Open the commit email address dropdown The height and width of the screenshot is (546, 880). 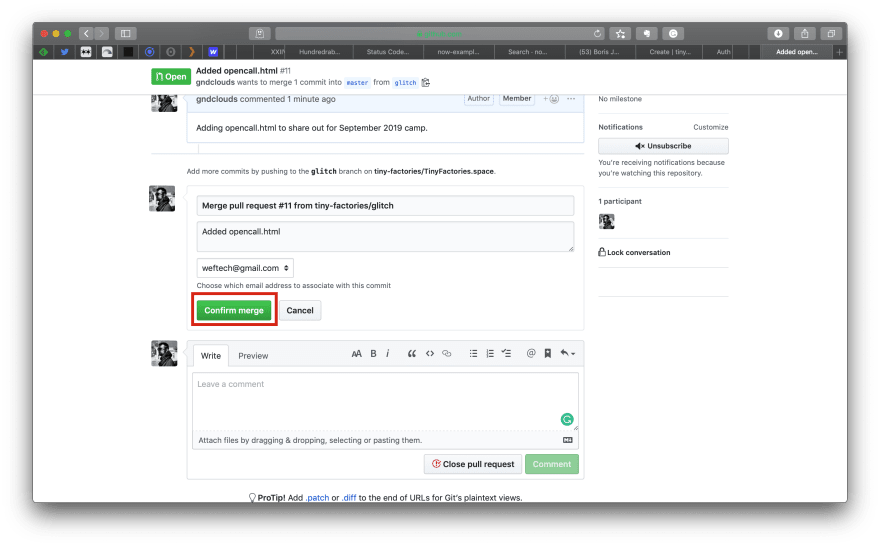click(x=245, y=268)
